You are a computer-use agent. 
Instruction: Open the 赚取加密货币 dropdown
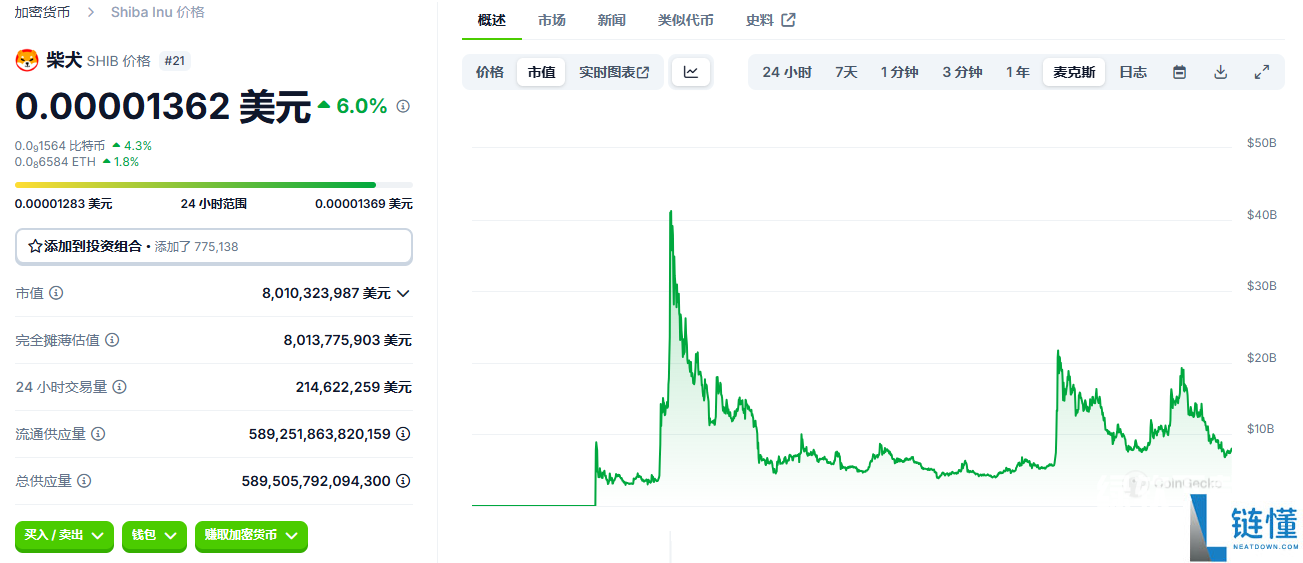(251, 536)
